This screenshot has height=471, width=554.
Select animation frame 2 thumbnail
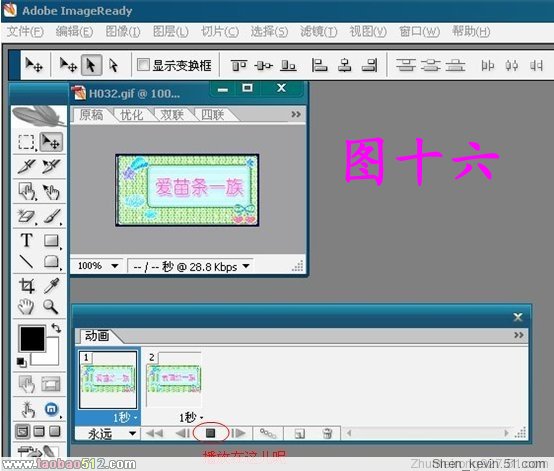click(x=174, y=379)
